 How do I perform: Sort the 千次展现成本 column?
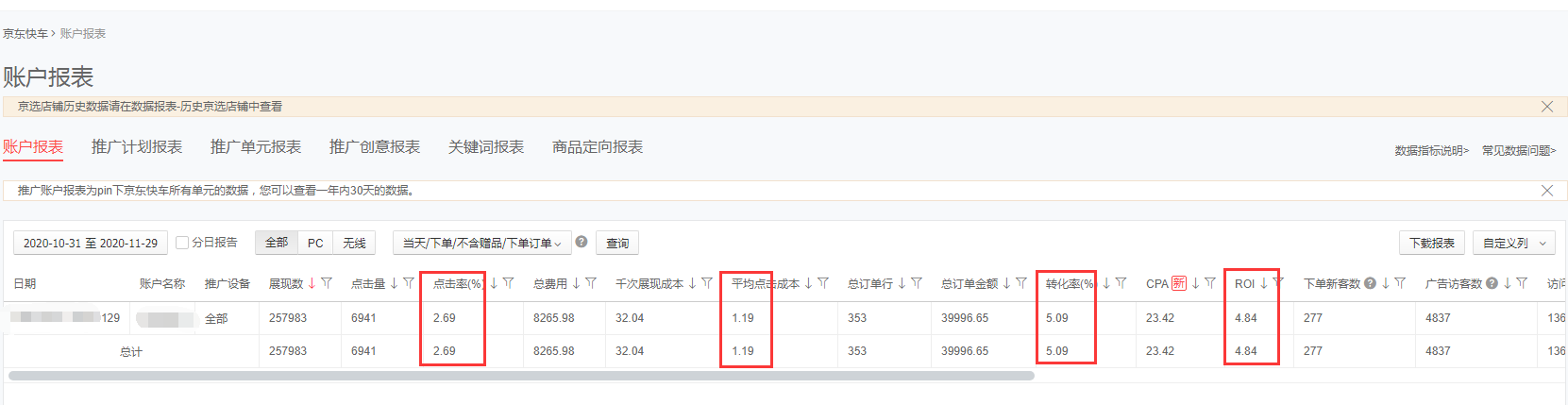693,283
